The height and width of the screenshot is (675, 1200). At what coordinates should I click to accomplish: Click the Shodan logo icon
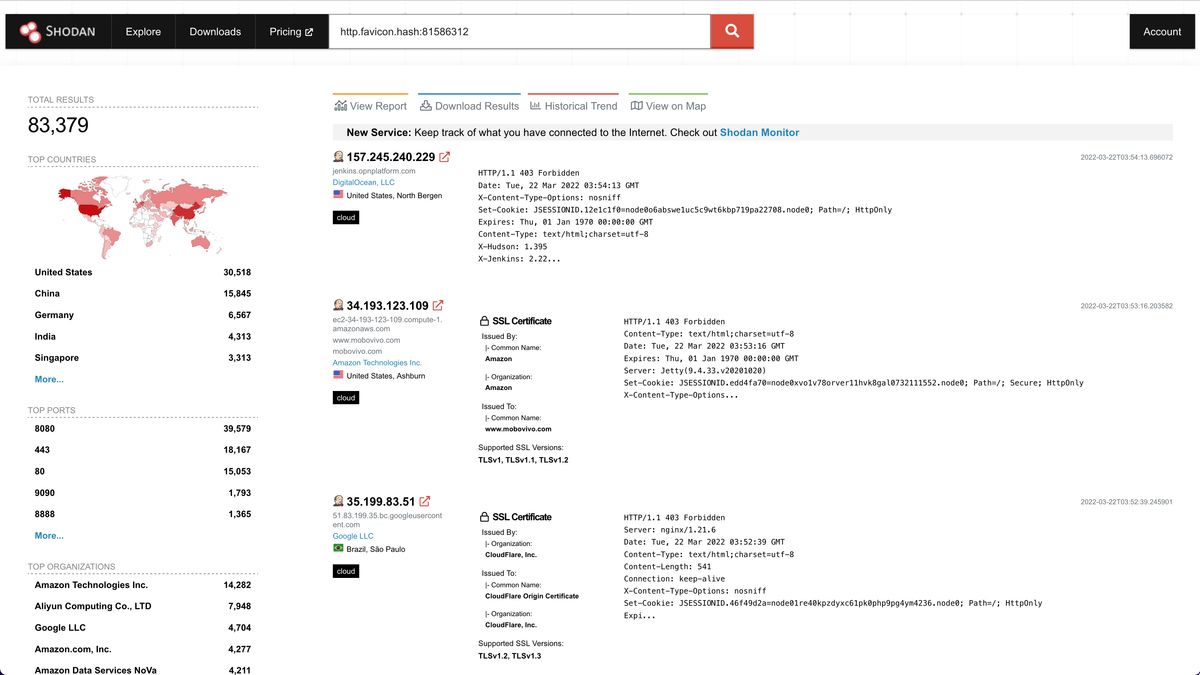click(x=30, y=31)
